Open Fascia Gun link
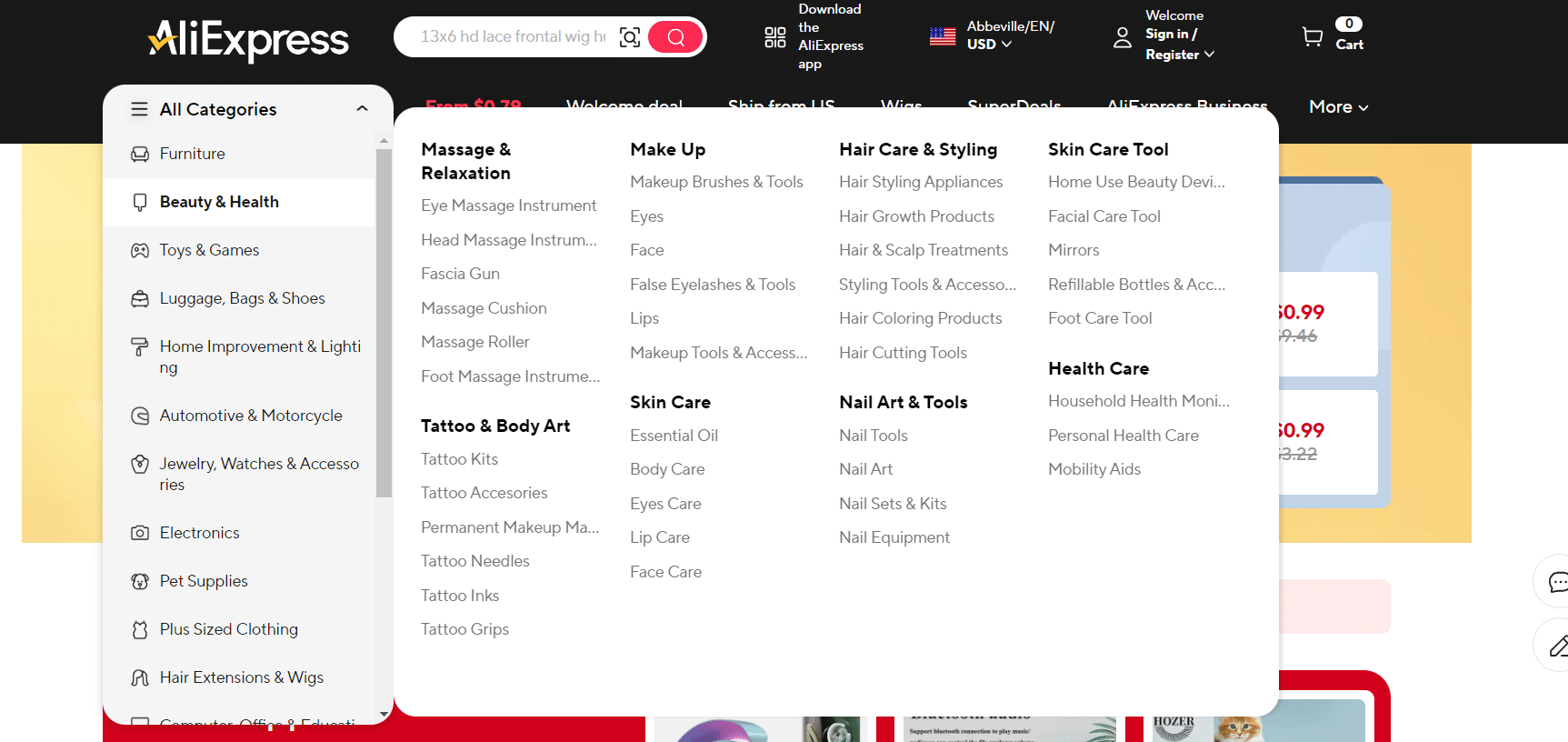 (460, 274)
